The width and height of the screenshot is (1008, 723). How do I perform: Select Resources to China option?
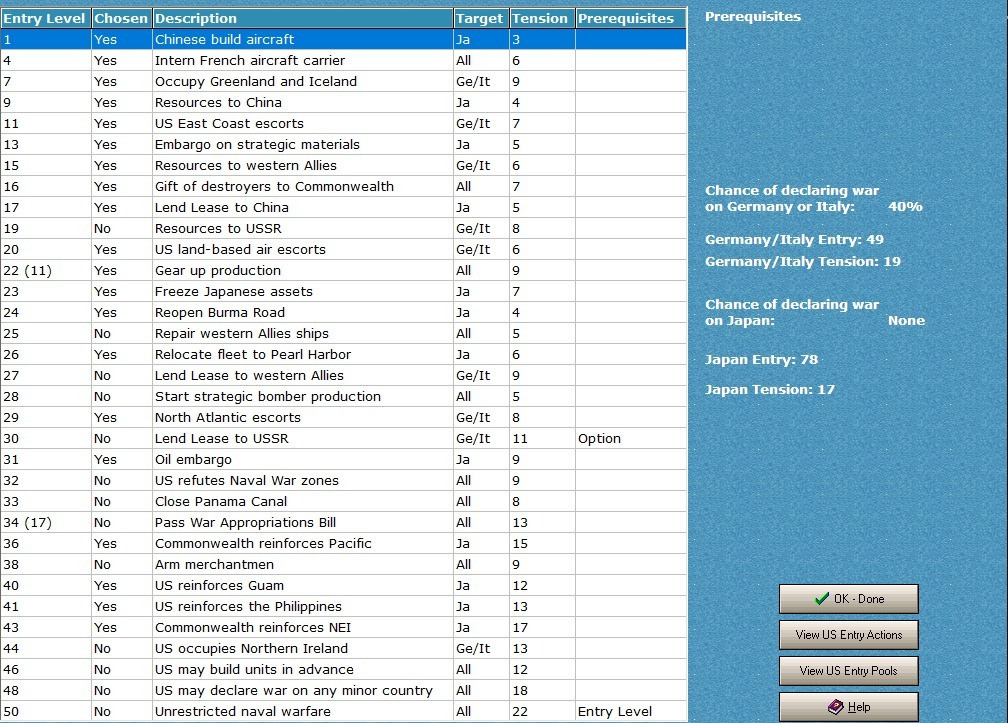click(x=343, y=102)
